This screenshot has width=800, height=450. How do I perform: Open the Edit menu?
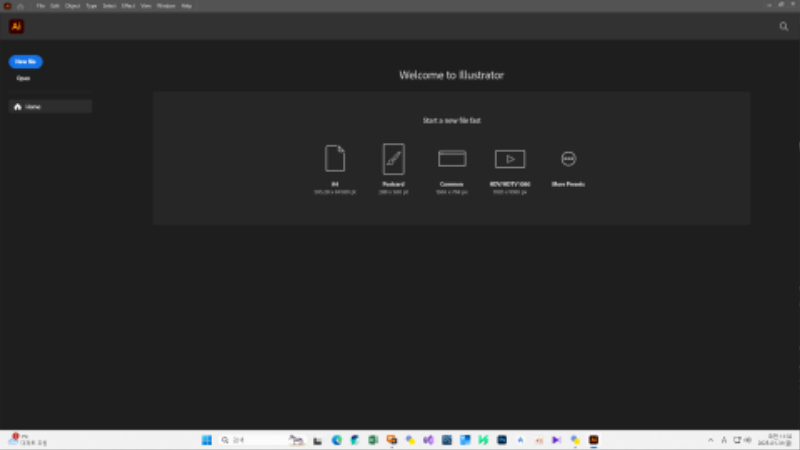pyautogui.click(x=56, y=6)
